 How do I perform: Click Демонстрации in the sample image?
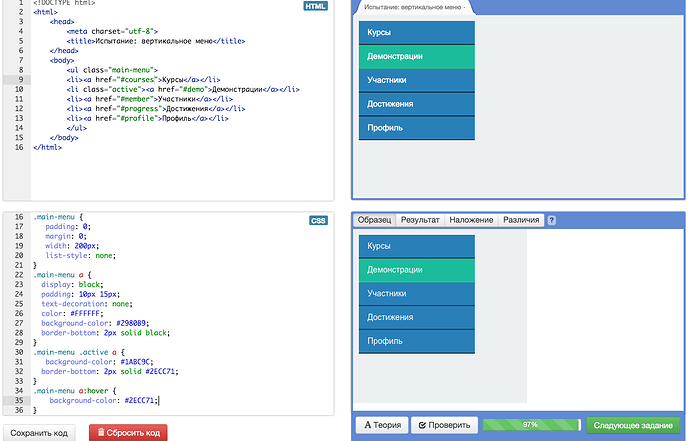coord(417,270)
